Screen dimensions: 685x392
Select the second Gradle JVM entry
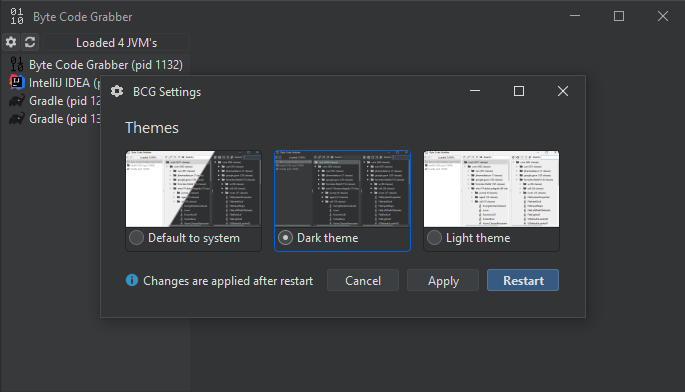[x=55, y=119]
